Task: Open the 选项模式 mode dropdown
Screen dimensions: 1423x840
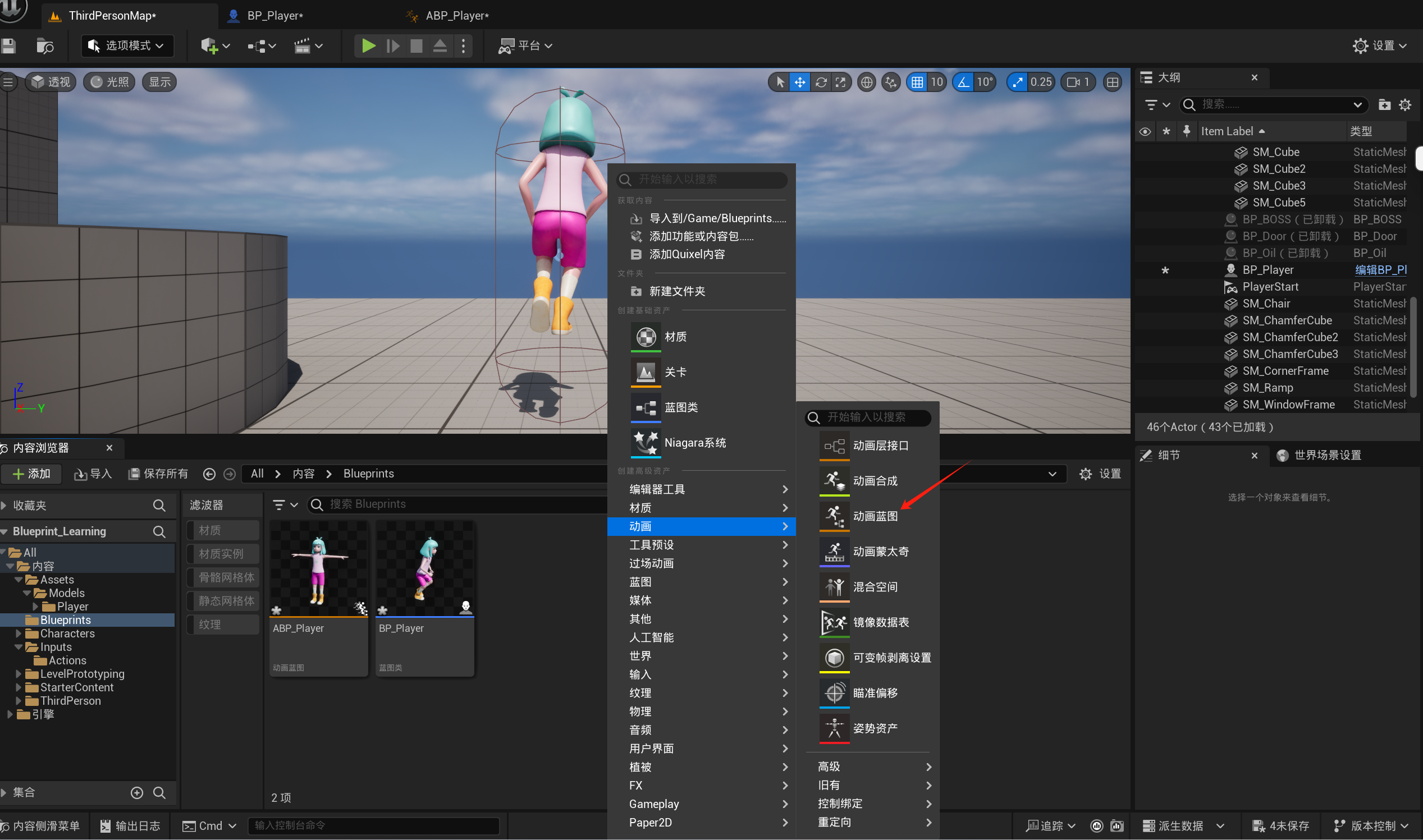Action: [x=127, y=45]
